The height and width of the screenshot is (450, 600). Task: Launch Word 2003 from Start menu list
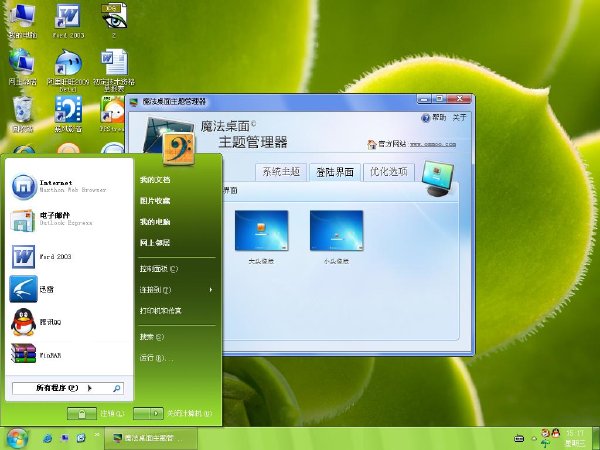69,256
